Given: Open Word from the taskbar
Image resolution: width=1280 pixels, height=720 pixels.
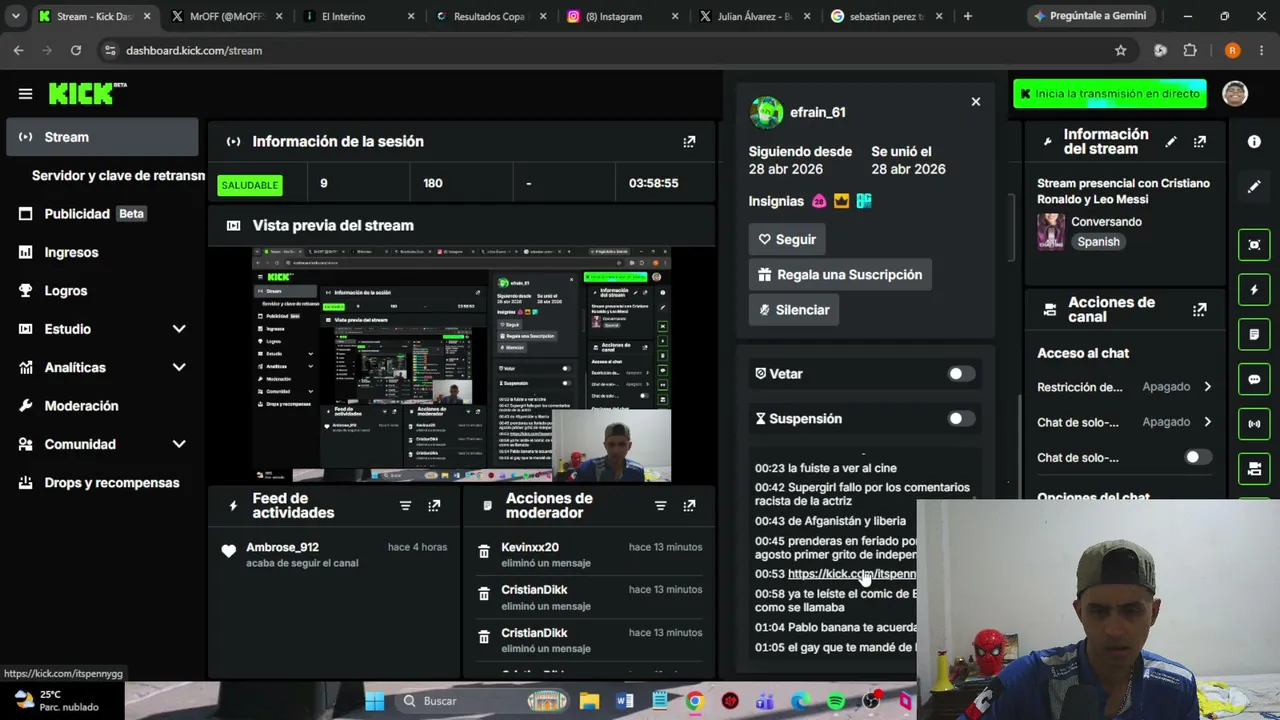Looking at the screenshot, I should (x=625, y=702).
